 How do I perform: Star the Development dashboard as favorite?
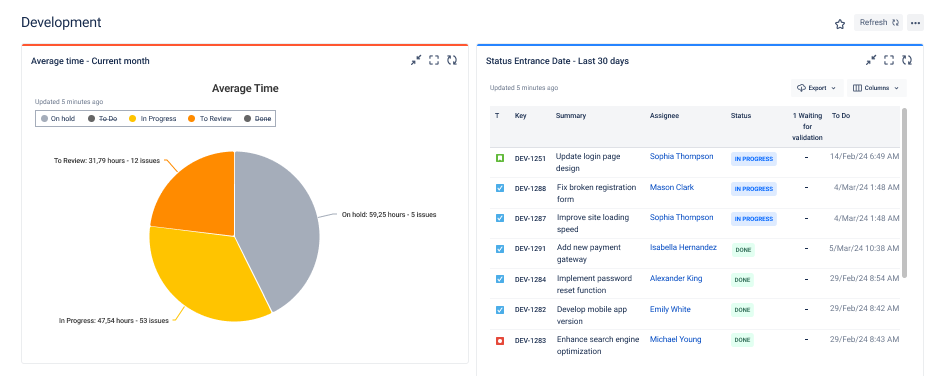[x=840, y=24]
